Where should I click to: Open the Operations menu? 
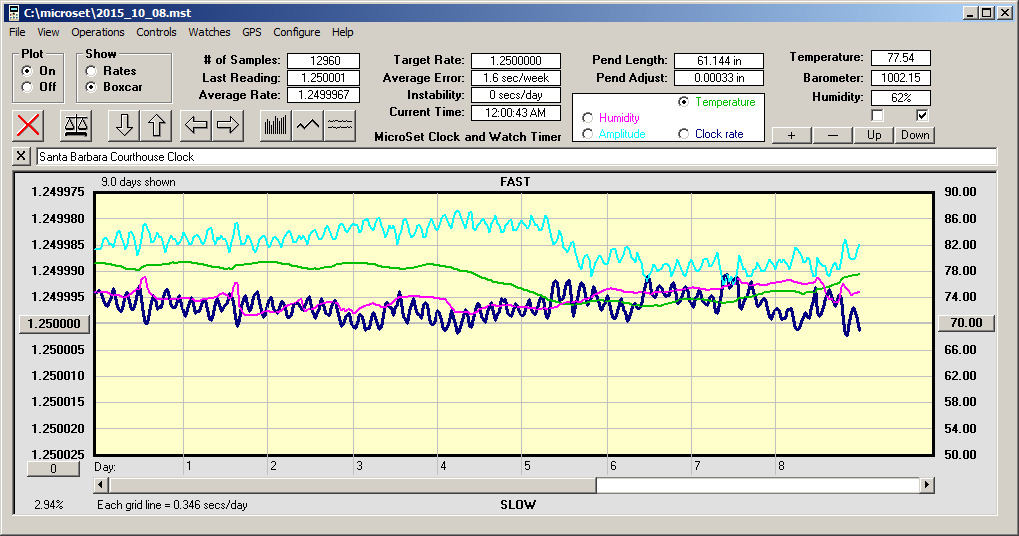[97, 32]
